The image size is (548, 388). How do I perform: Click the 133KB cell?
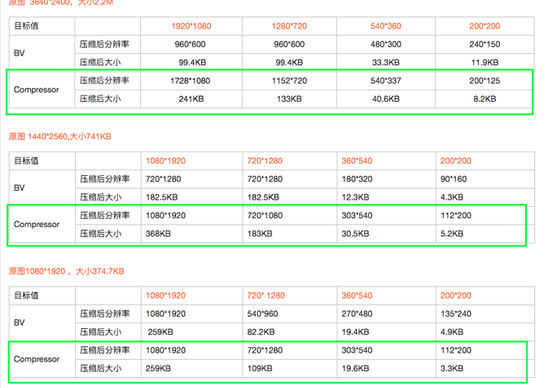coord(289,99)
